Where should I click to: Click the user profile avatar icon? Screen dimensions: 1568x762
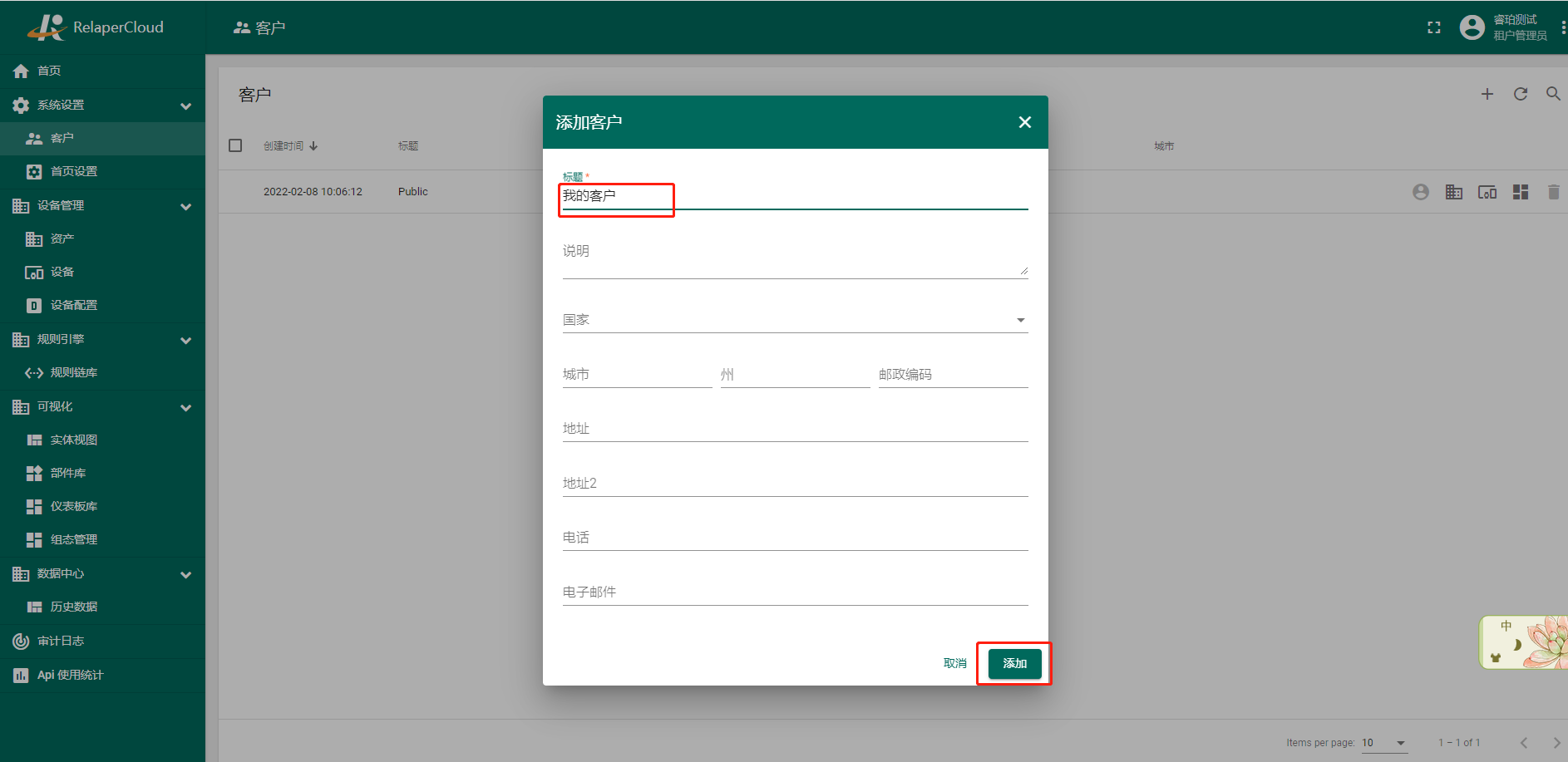[1472, 27]
